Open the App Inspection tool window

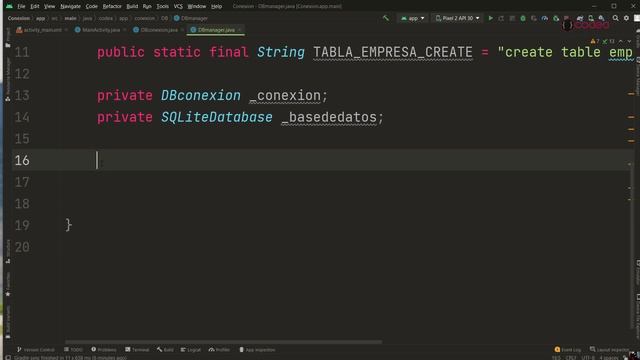pos(257,350)
